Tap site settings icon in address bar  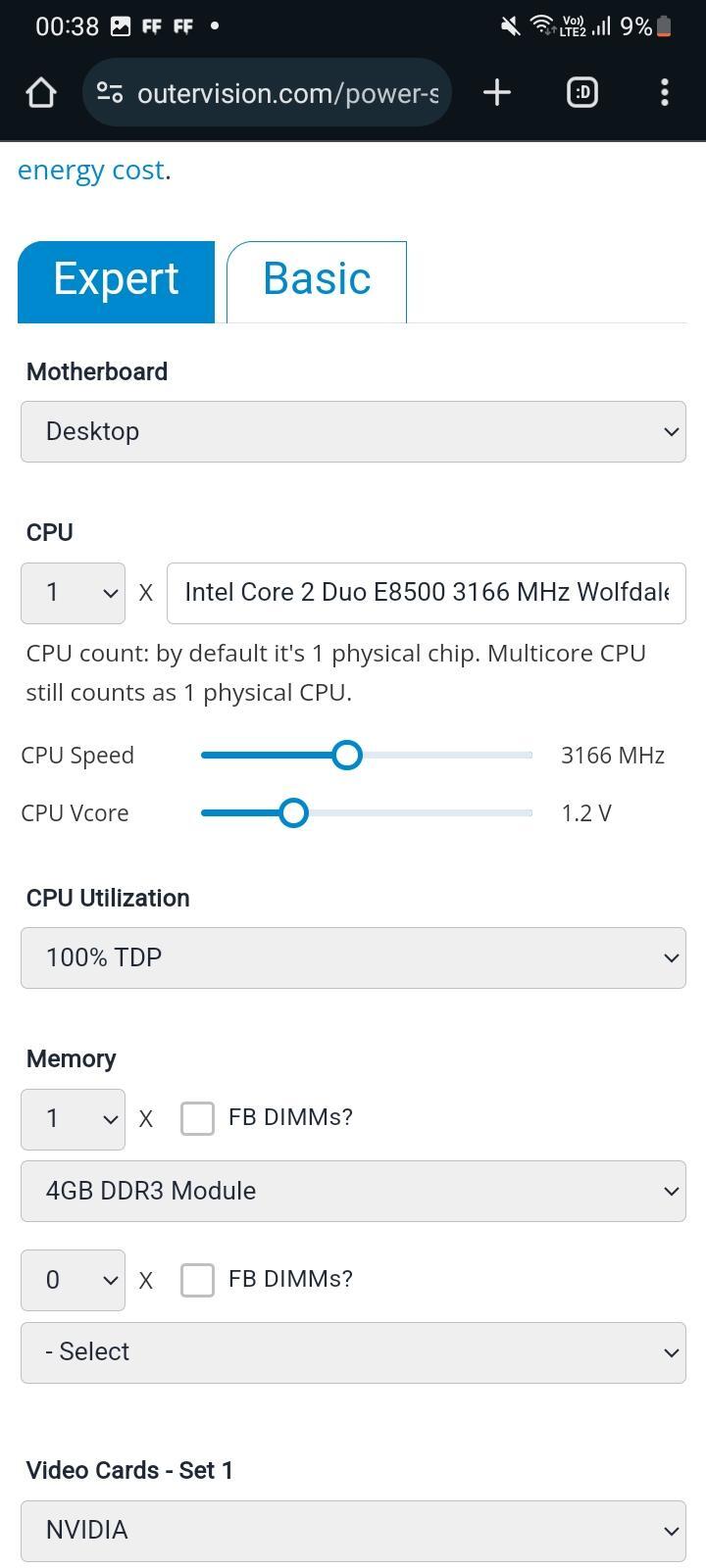(110, 93)
